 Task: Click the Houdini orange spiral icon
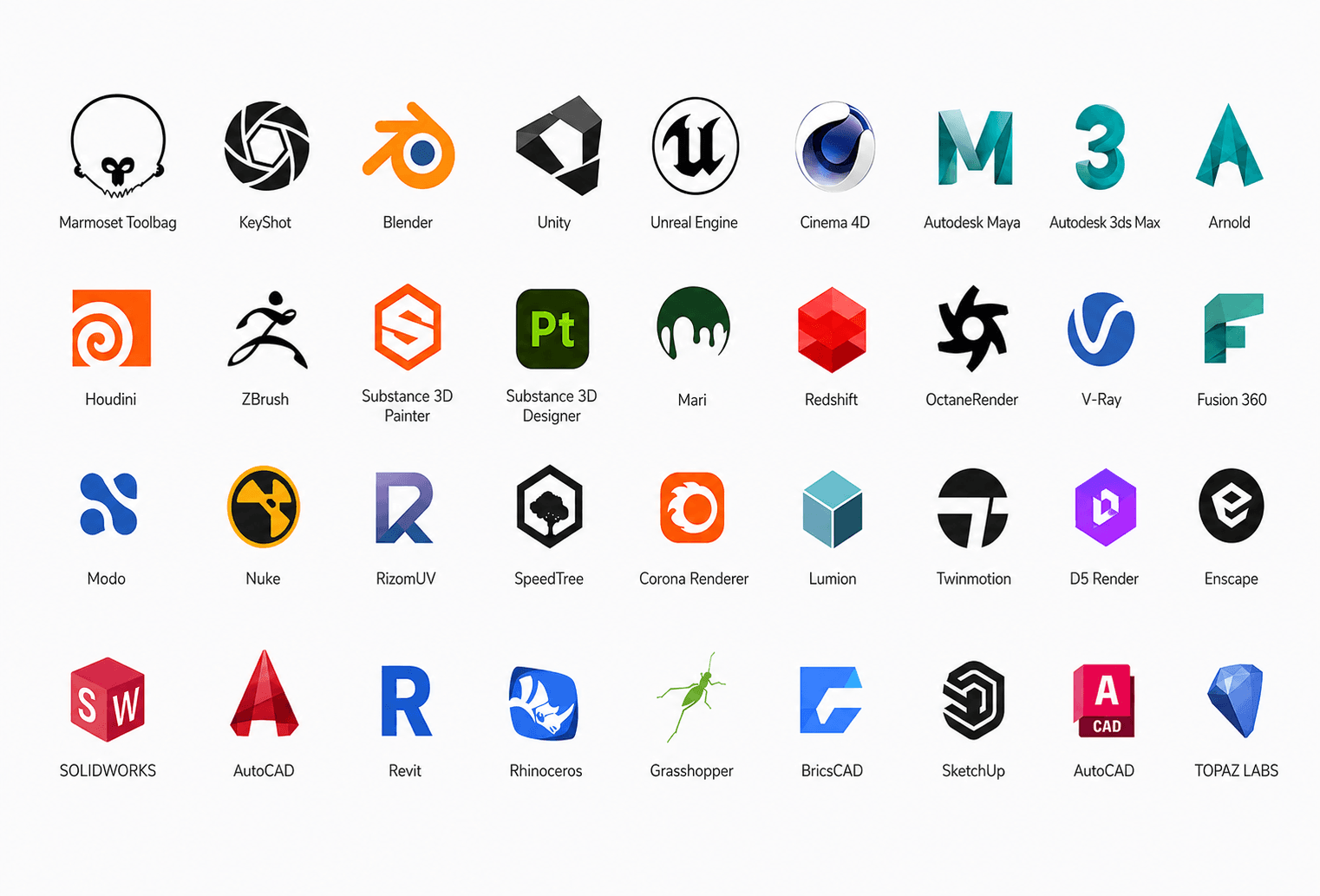[111, 328]
